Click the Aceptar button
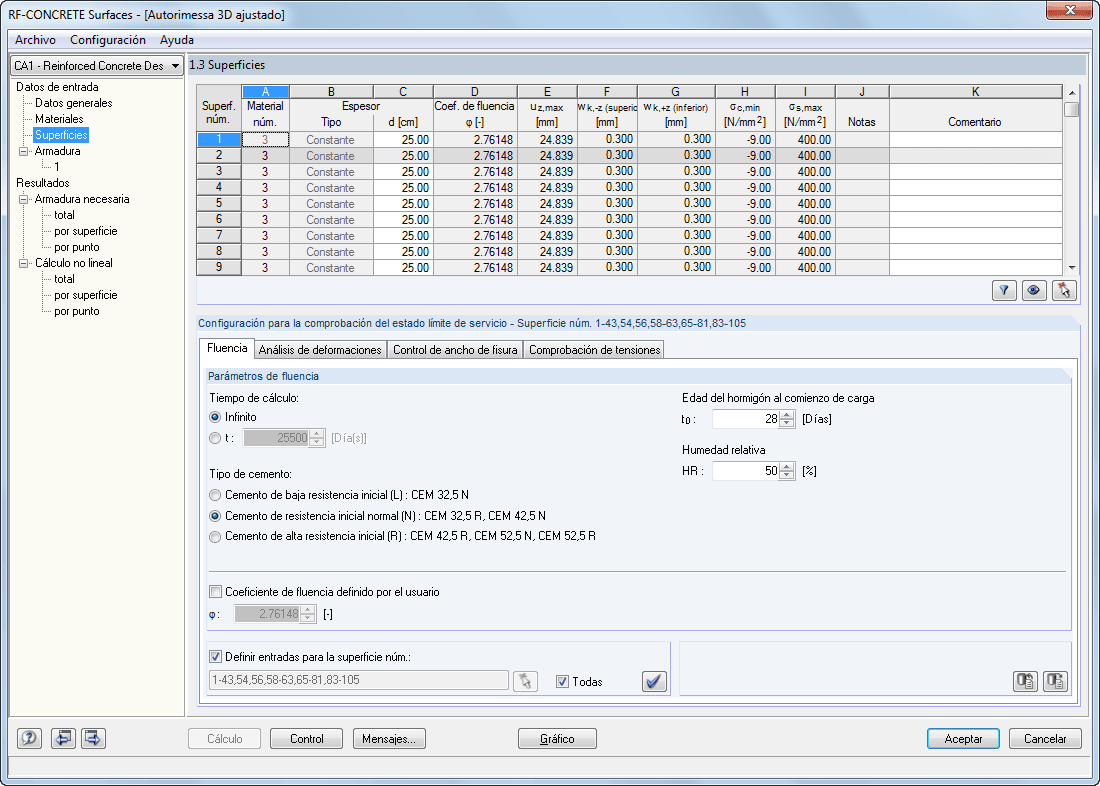This screenshot has width=1100, height=786. [x=963, y=739]
